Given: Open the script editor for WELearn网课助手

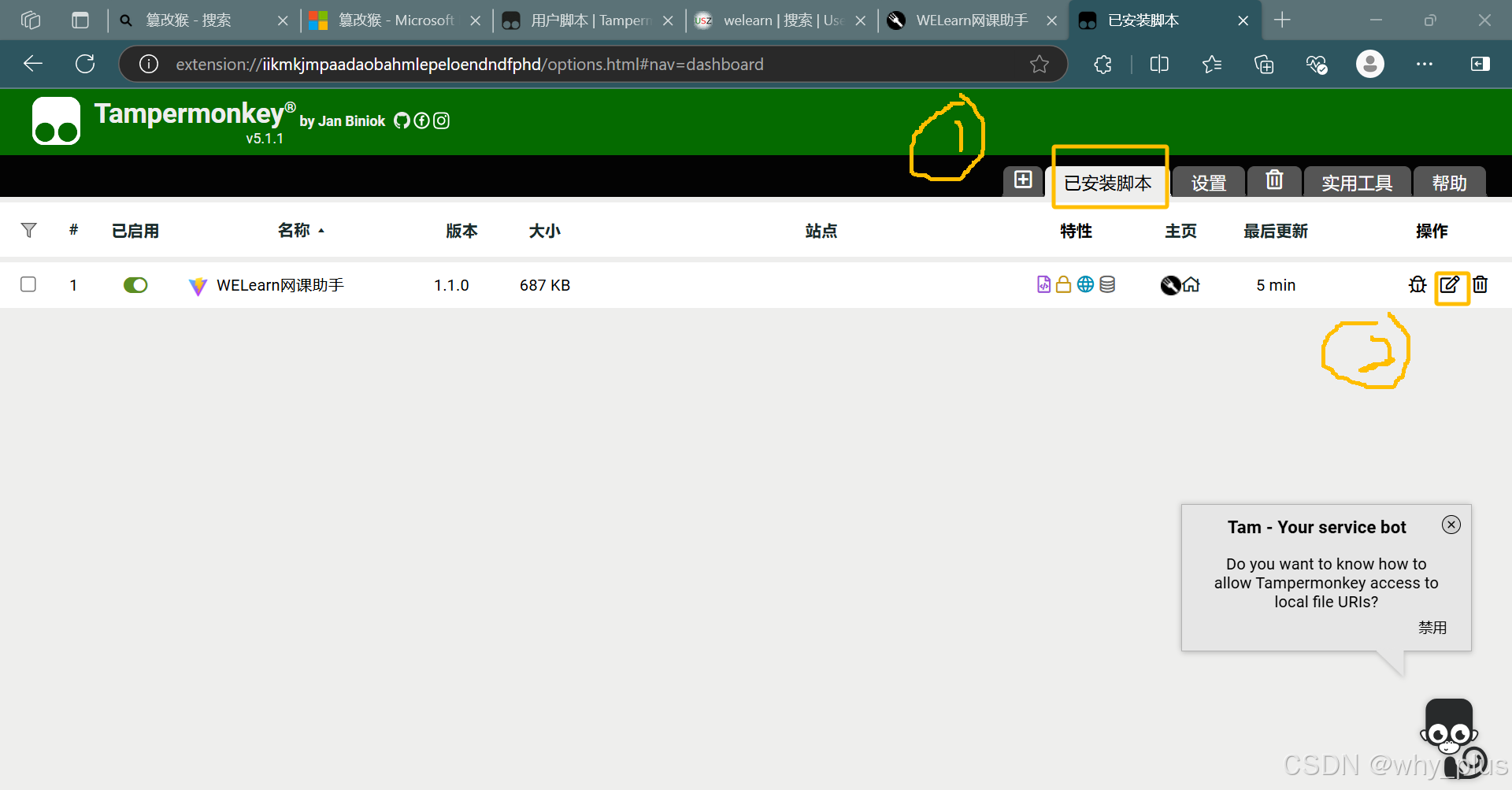Looking at the screenshot, I should click(x=1450, y=285).
